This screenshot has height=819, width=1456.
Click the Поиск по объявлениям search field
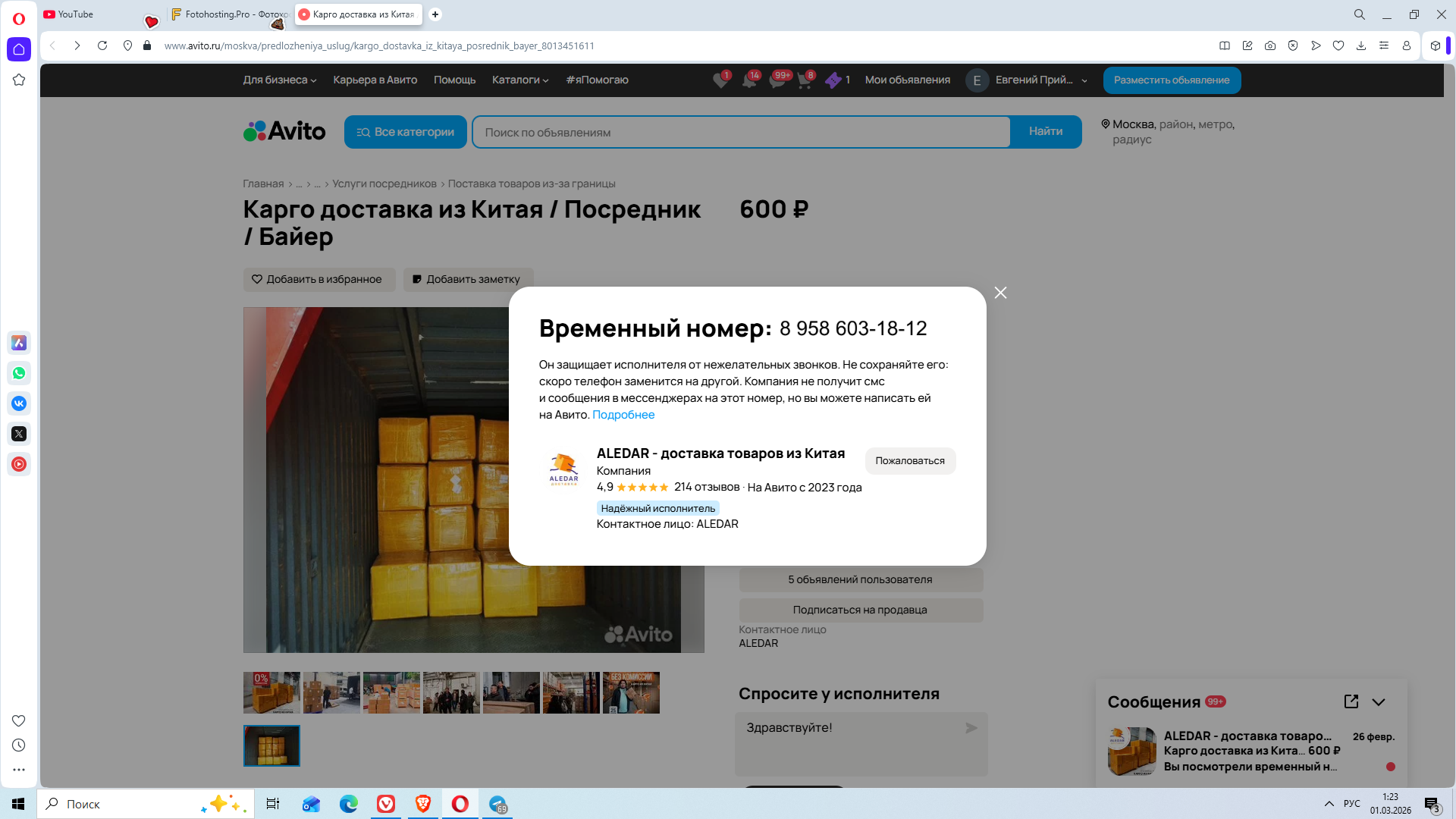[x=740, y=132]
